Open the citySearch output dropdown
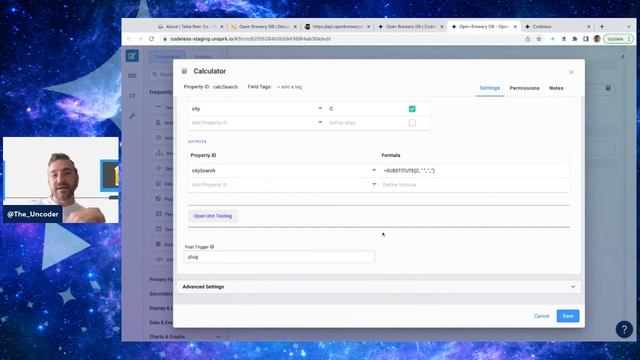 [x=374, y=170]
